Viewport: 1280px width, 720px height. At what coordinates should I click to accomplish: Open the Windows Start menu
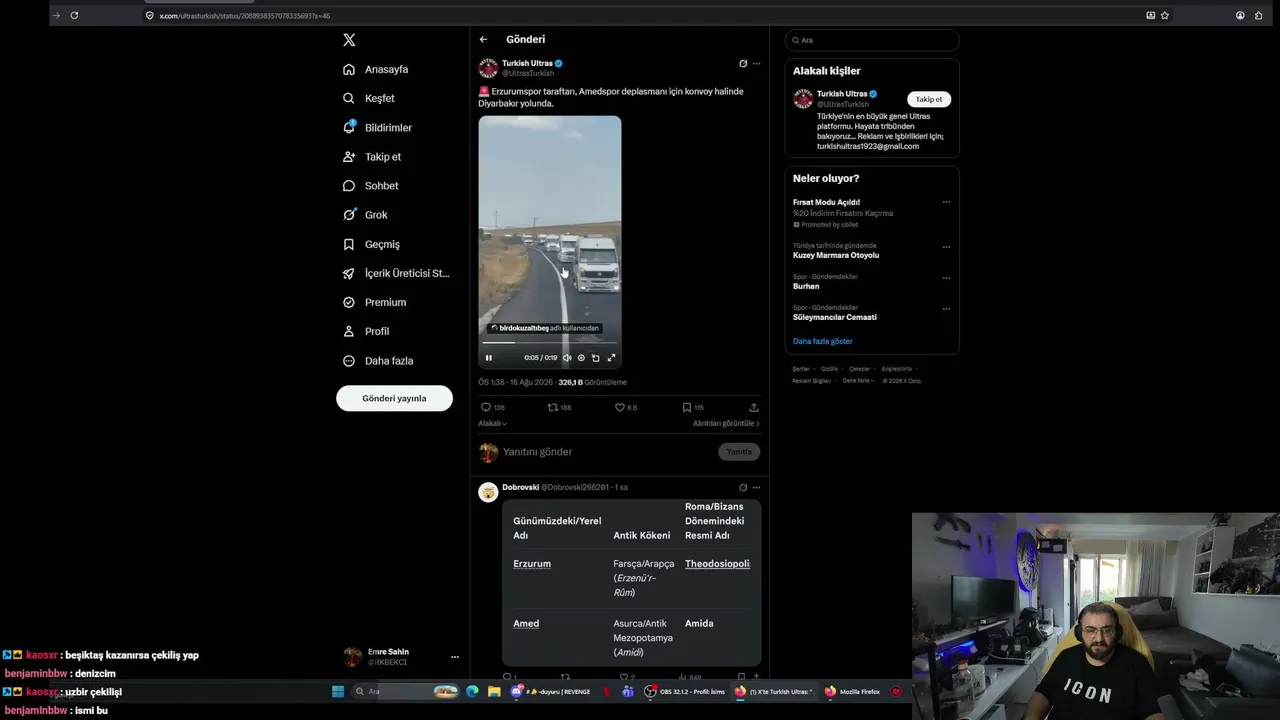pos(338,692)
